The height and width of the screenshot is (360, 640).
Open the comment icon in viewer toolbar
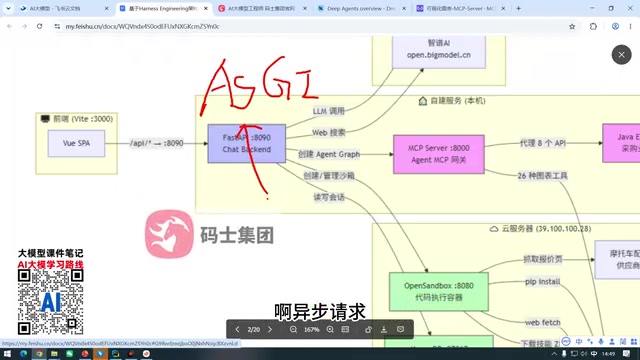coord(400,329)
